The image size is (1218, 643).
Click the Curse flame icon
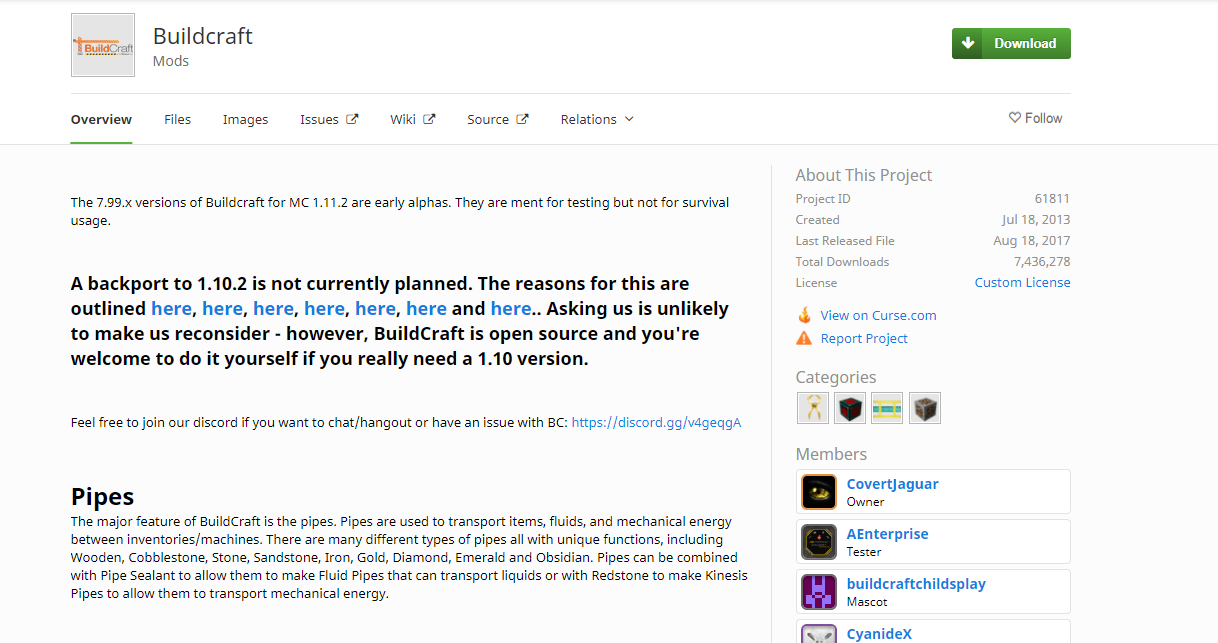coord(804,315)
